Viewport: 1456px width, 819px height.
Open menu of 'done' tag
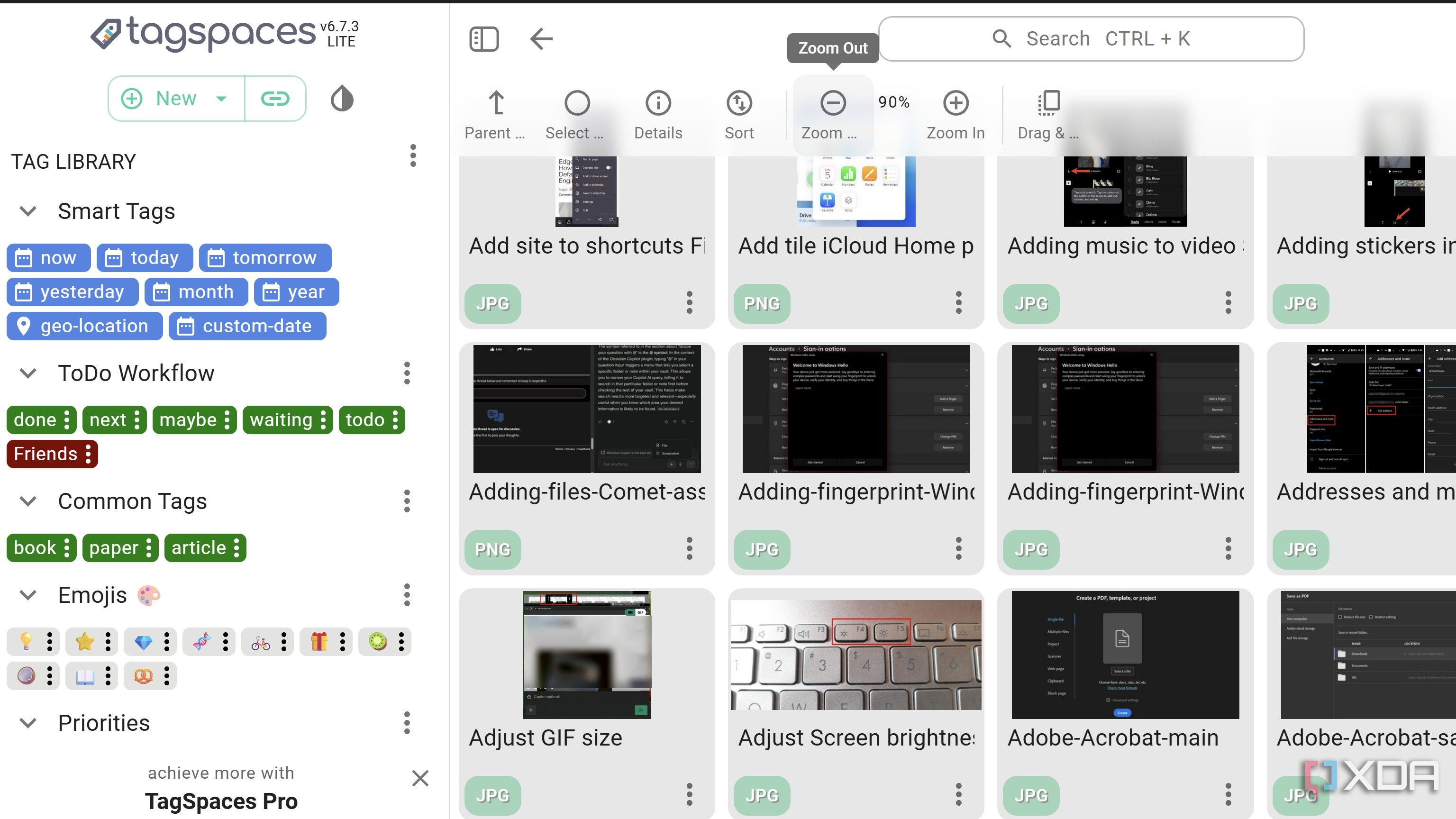pyautogui.click(x=67, y=420)
